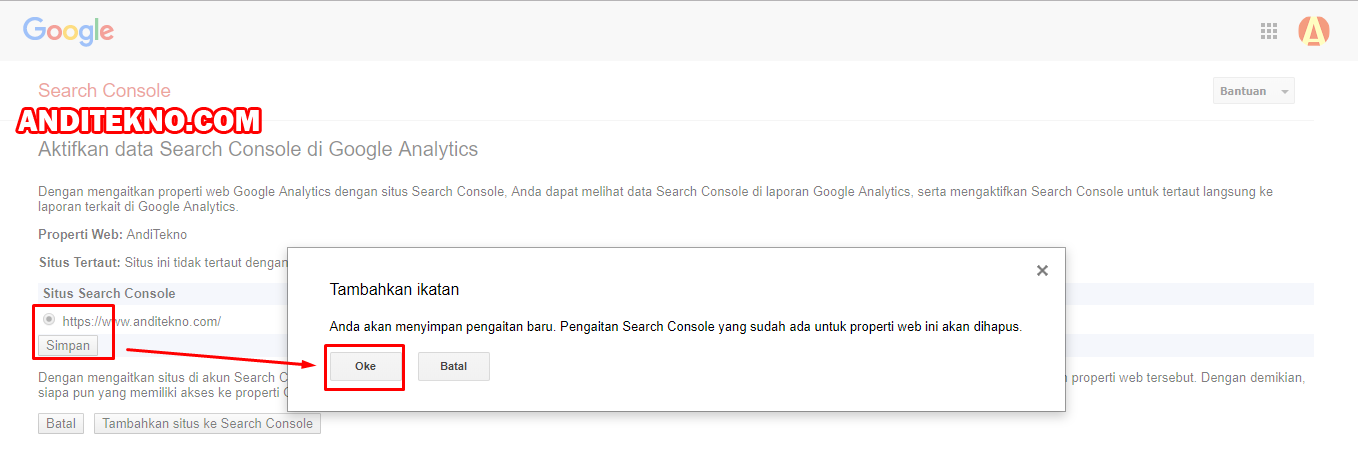Click the Aktifkan data Search Console heading
Screen dimensions: 1358x463
(x=258, y=150)
